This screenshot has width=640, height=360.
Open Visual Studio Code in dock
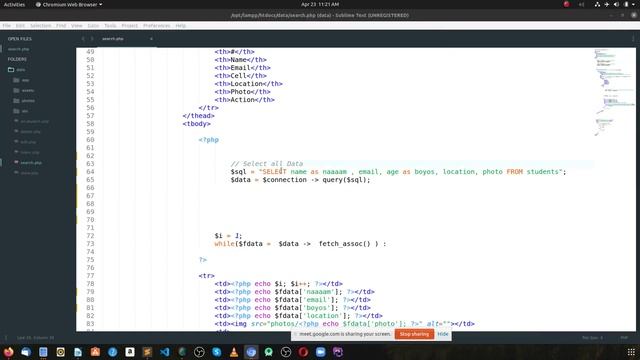[x=165, y=352]
